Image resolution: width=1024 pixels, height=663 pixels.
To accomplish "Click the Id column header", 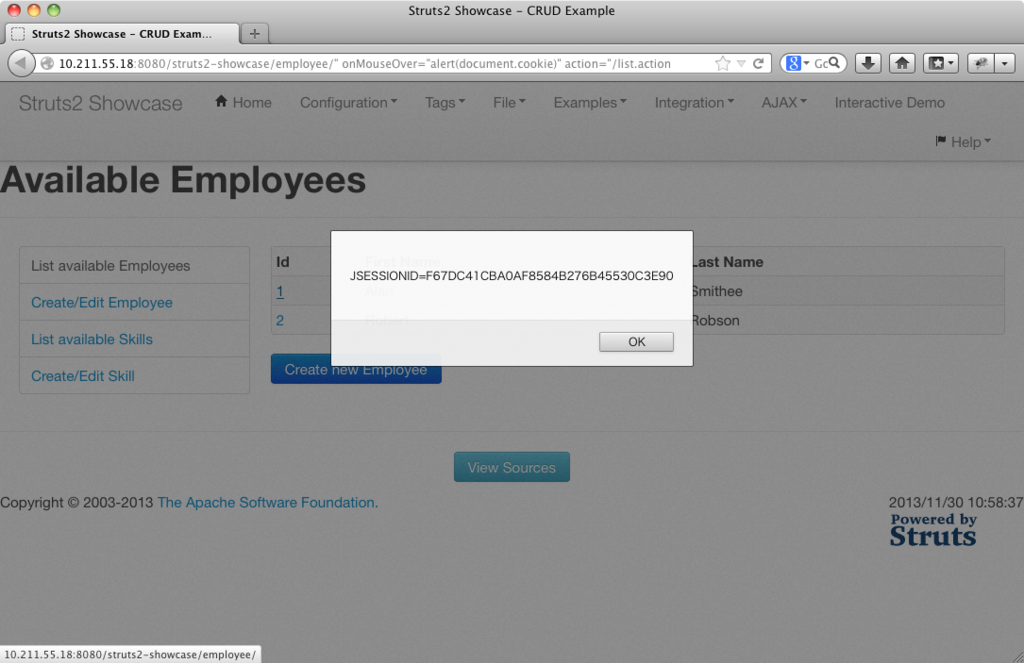I will click(x=282, y=262).
